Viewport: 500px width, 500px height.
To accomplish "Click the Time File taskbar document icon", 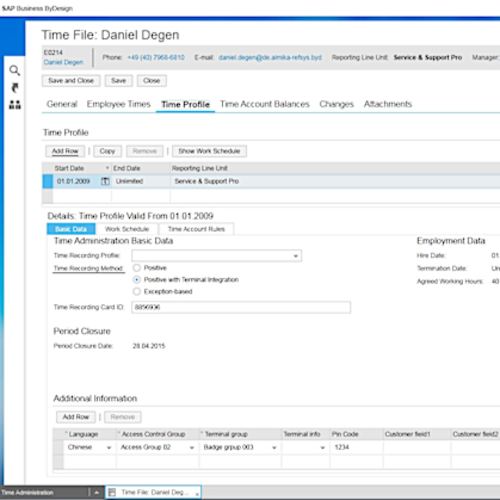I will 112,492.
